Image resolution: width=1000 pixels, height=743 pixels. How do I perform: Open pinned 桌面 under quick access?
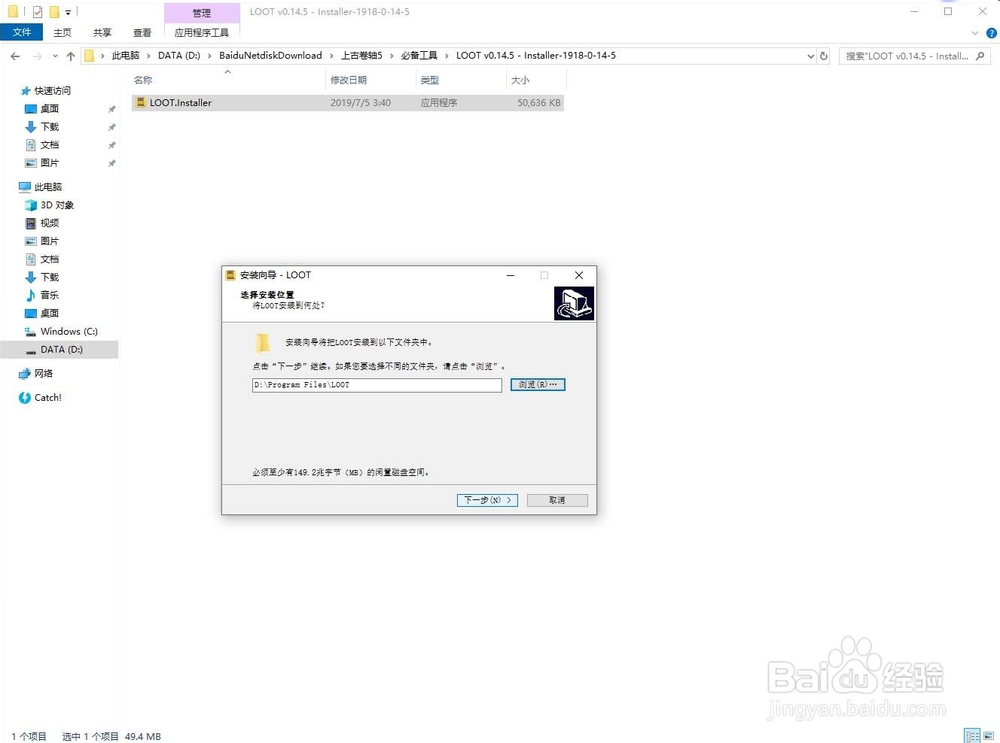coord(49,108)
